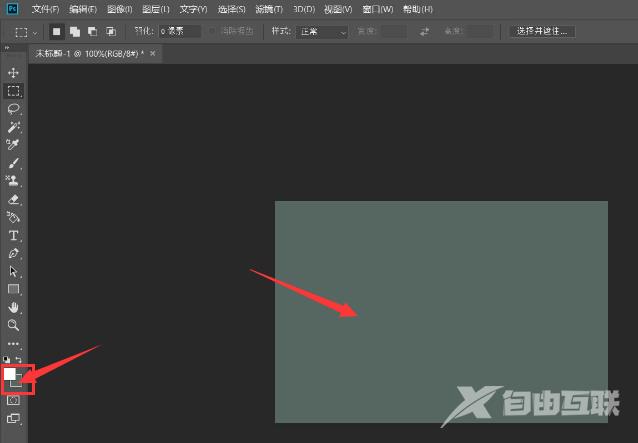638x443 pixels.
Task: Select the Pen tool
Action: 13,253
